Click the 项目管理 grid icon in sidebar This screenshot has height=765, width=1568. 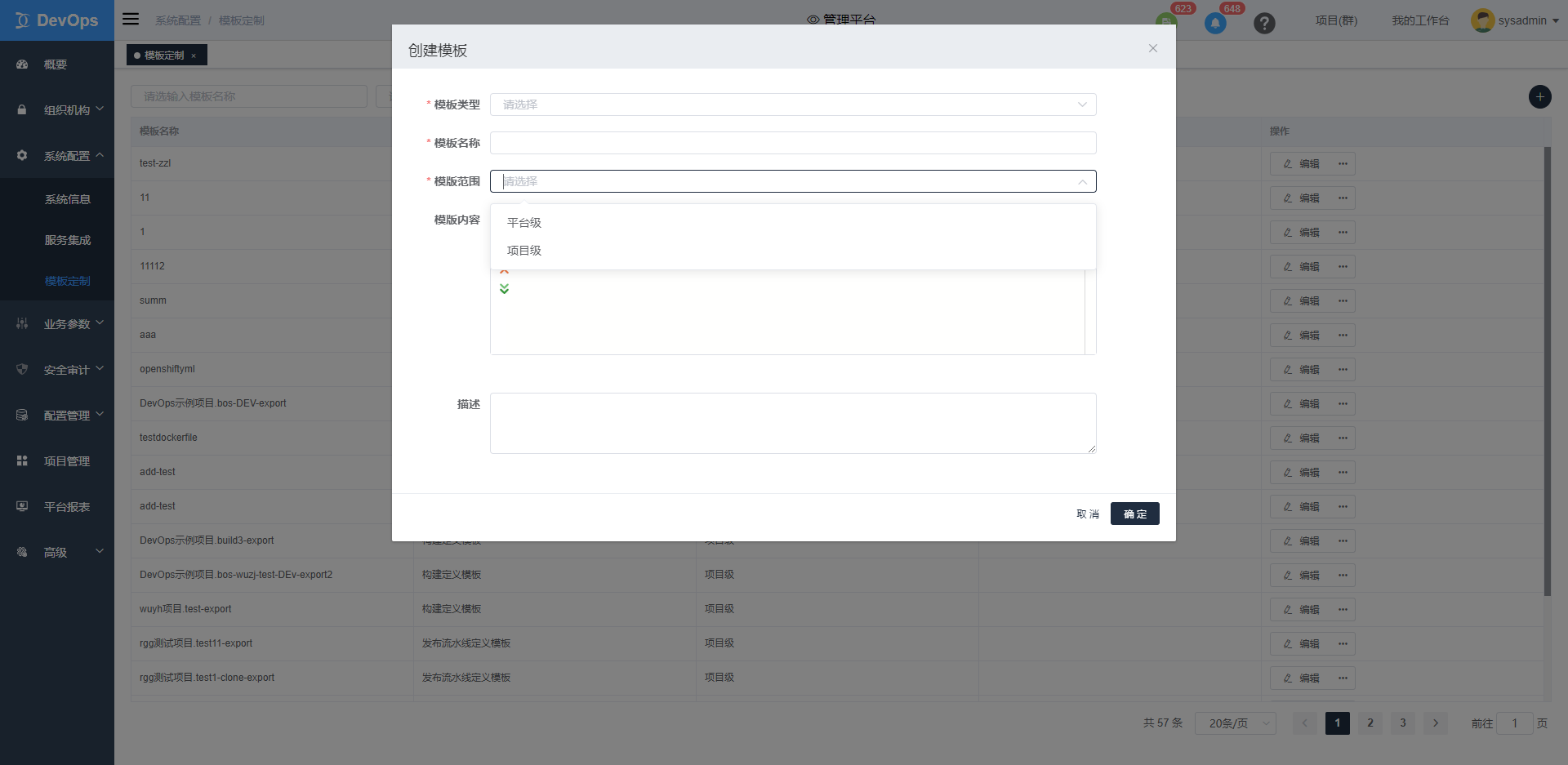click(22, 460)
